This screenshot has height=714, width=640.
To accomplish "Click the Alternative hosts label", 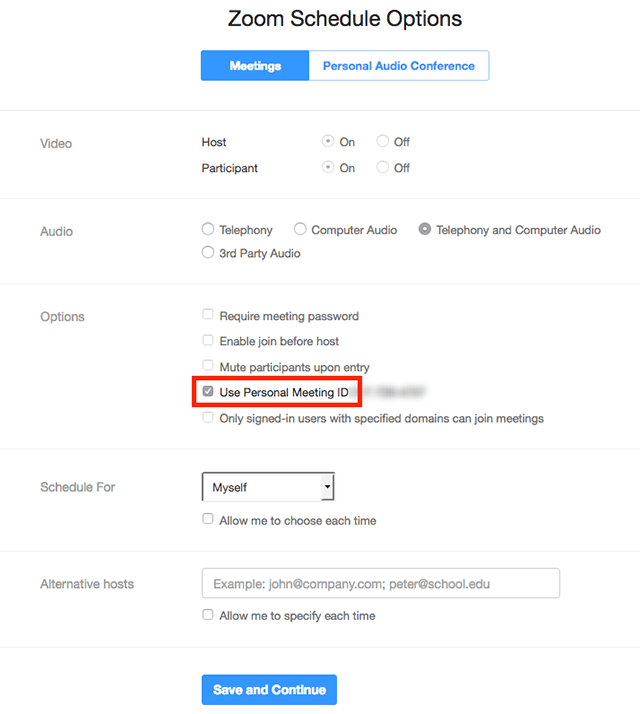I will [87, 584].
